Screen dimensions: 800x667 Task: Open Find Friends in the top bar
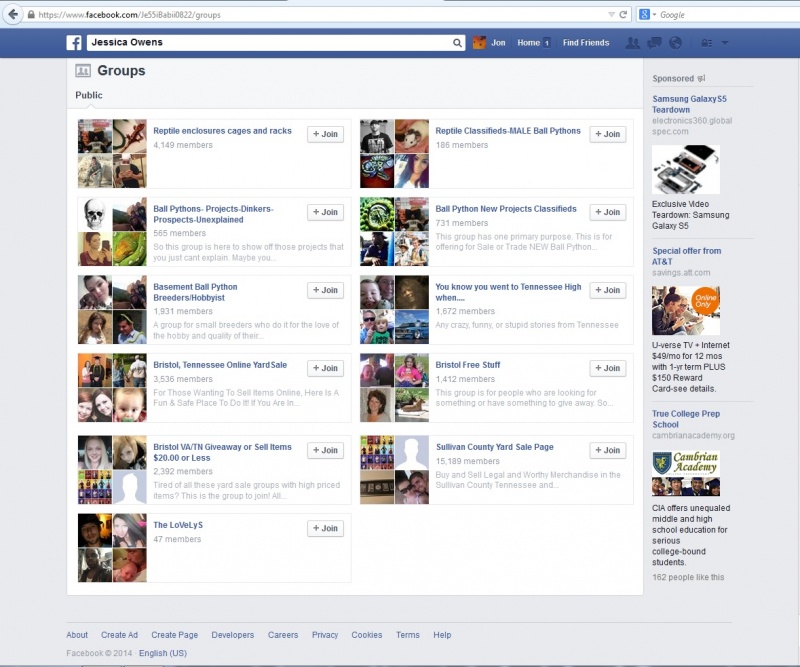(586, 43)
